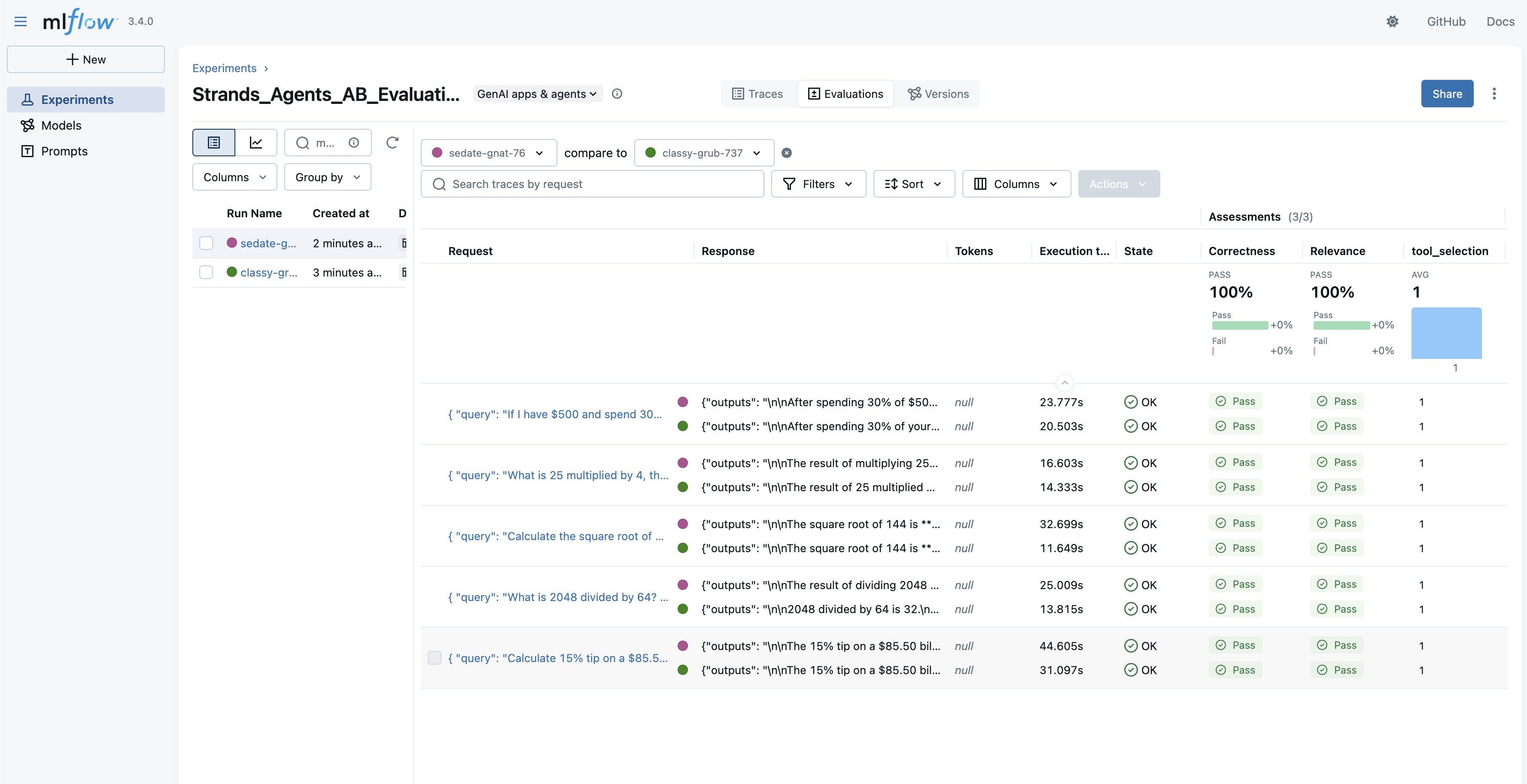Click the refresh runs icon

(x=392, y=142)
